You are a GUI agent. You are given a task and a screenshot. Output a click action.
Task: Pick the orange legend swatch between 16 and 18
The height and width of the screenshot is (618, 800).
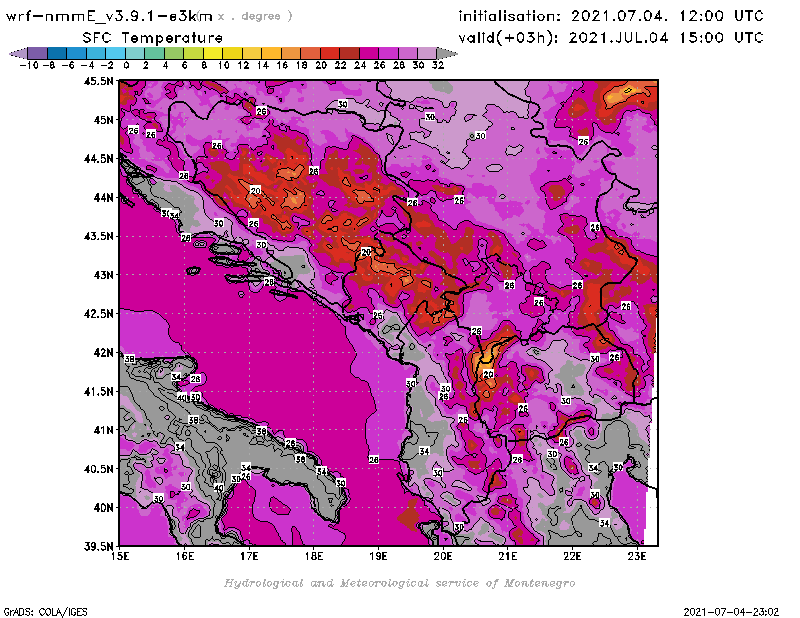coord(291,53)
